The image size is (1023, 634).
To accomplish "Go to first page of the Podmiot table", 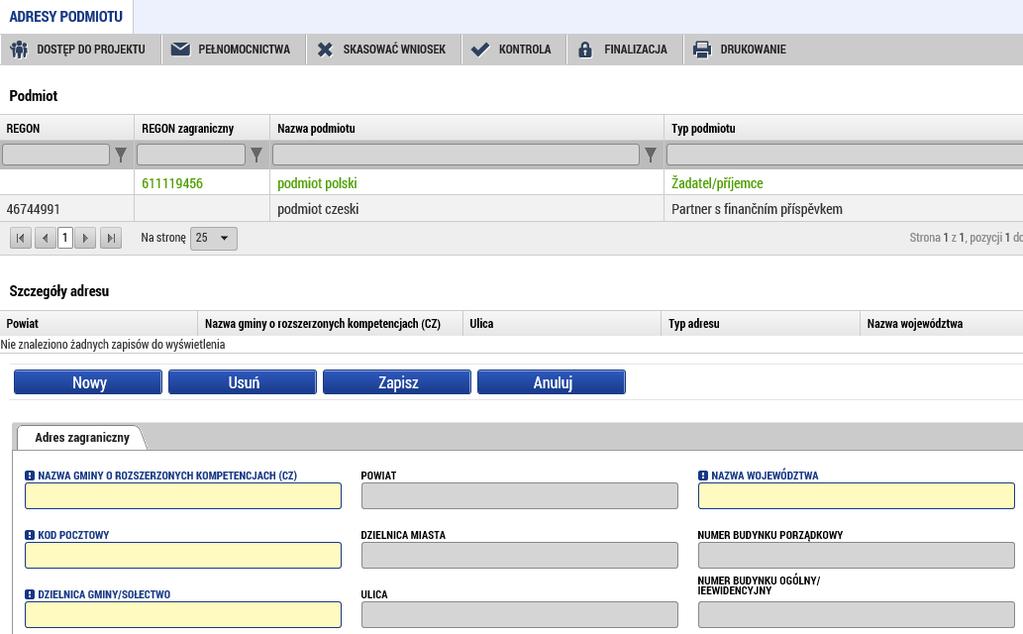I will point(21,238).
